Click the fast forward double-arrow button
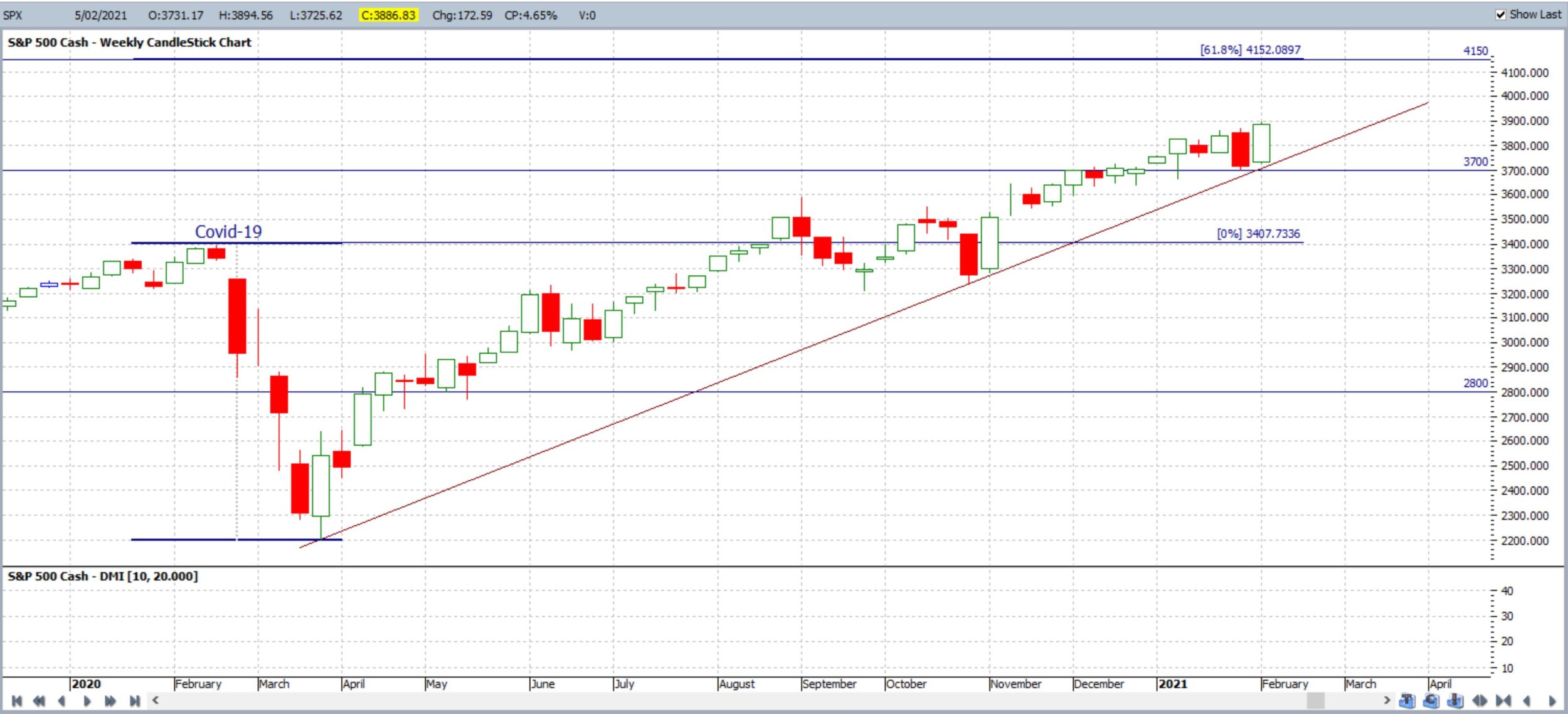The width and height of the screenshot is (1568, 714). (110, 701)
